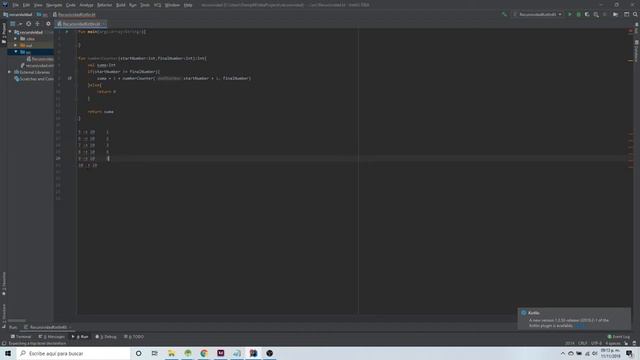Select Scratches and Consoles item
640x360 pixels.
[x=34, y=79]
